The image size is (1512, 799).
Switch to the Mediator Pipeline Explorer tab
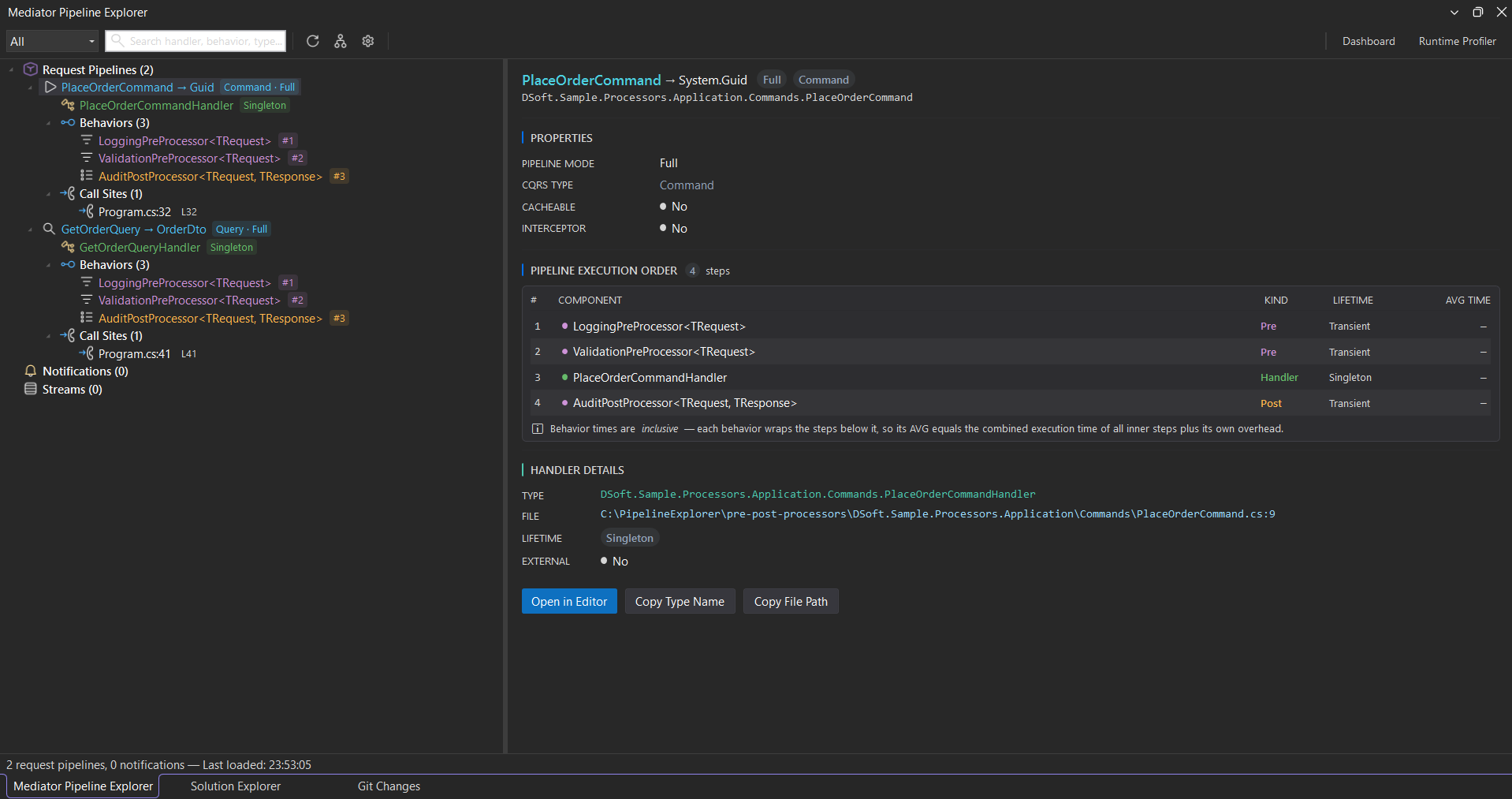click(x=83, y=786)
